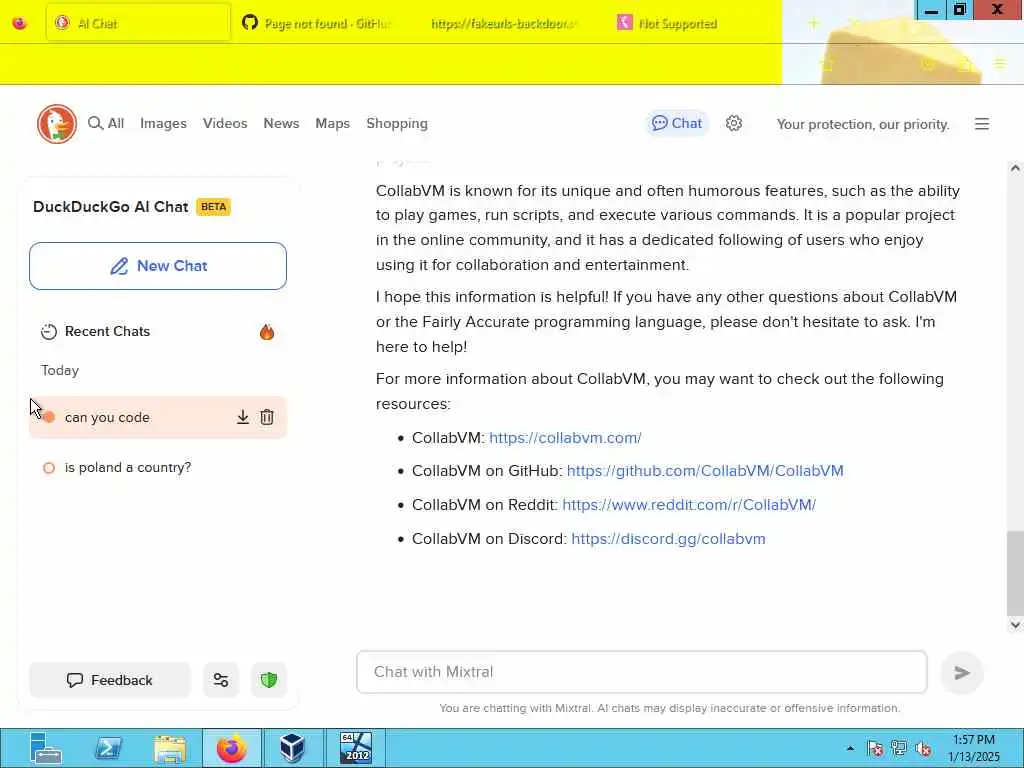The image size is (1024, 768).
Task: Click the send message arrow button
Action: coord(962,673)
